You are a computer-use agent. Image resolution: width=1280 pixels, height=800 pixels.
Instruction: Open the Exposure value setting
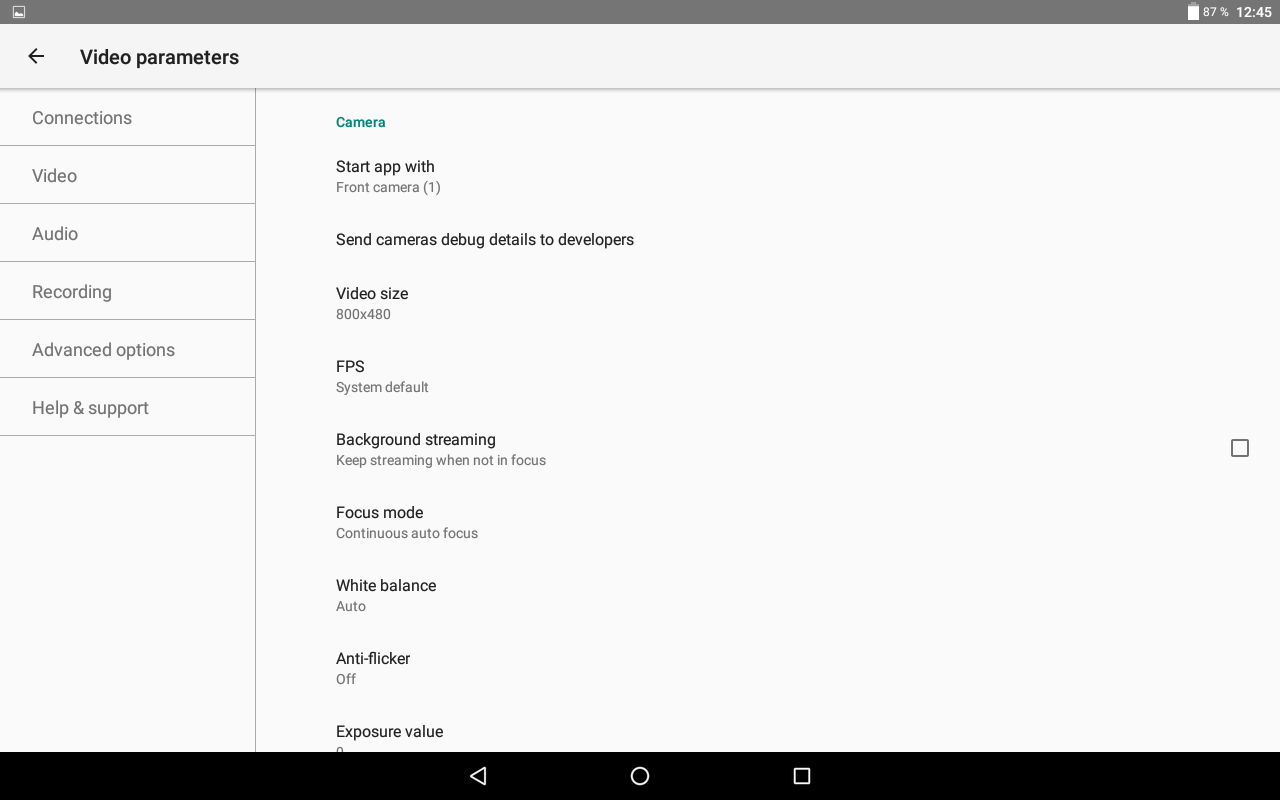click(768, 729)
